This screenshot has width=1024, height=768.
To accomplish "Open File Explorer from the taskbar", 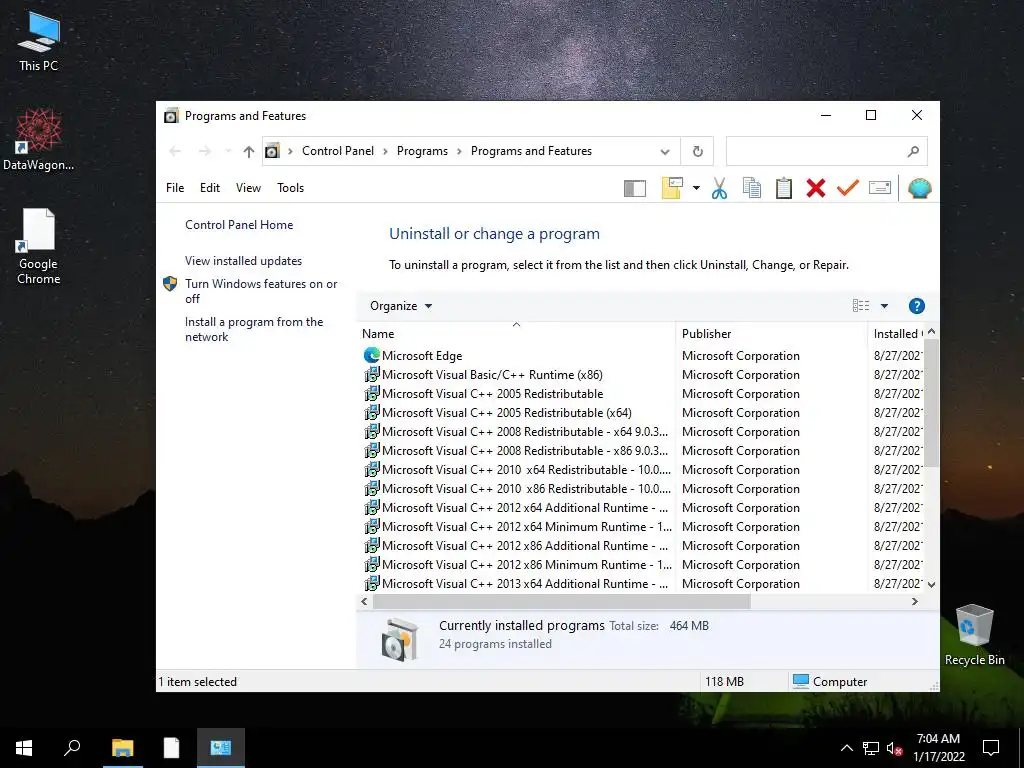I will [x=122, y=748].
